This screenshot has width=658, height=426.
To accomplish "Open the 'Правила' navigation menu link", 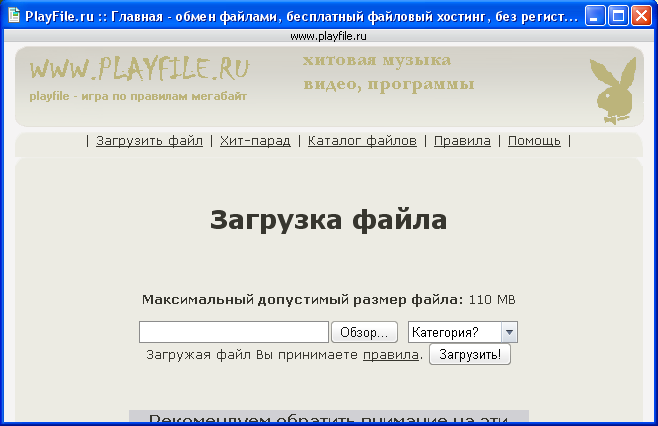I will pyautogui.click(x=462, y=141).
